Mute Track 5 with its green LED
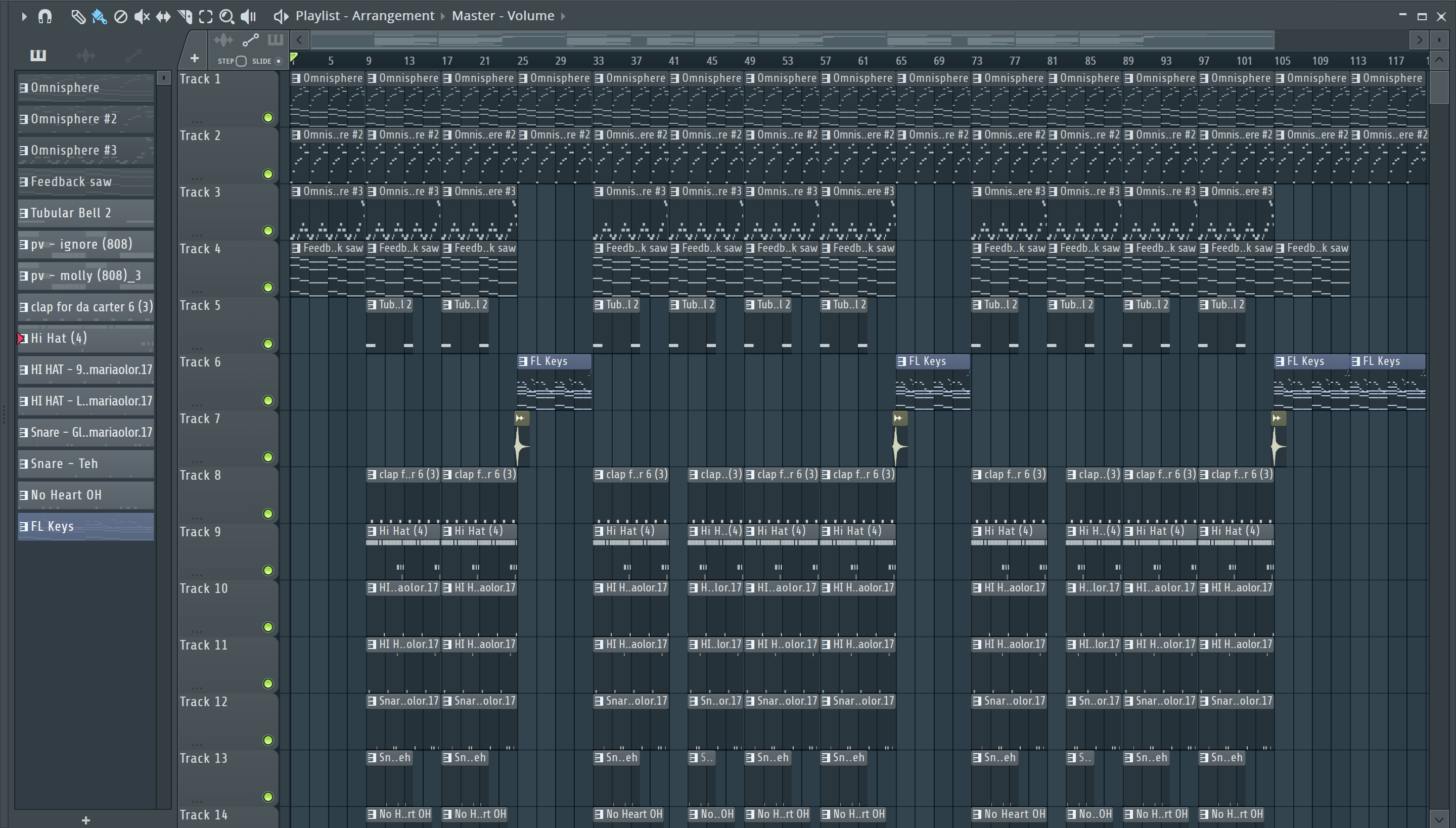The image size is (1456, 828). 268,344
